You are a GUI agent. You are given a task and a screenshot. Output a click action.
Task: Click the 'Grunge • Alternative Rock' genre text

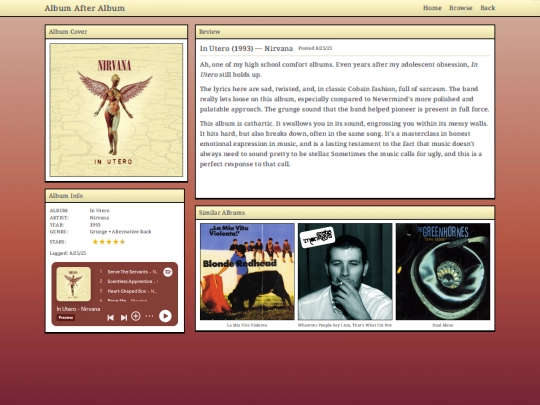[x=121, y=231]
